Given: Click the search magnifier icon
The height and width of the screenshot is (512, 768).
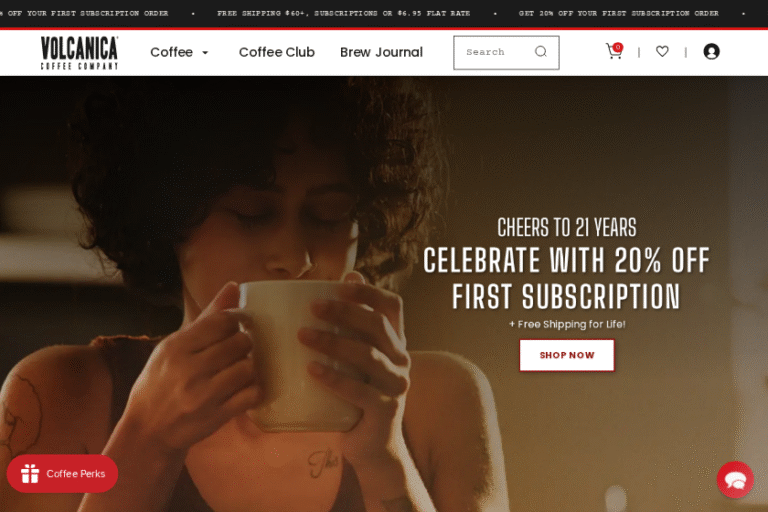Looking at the screenshot, I should (x=541, y=51).
